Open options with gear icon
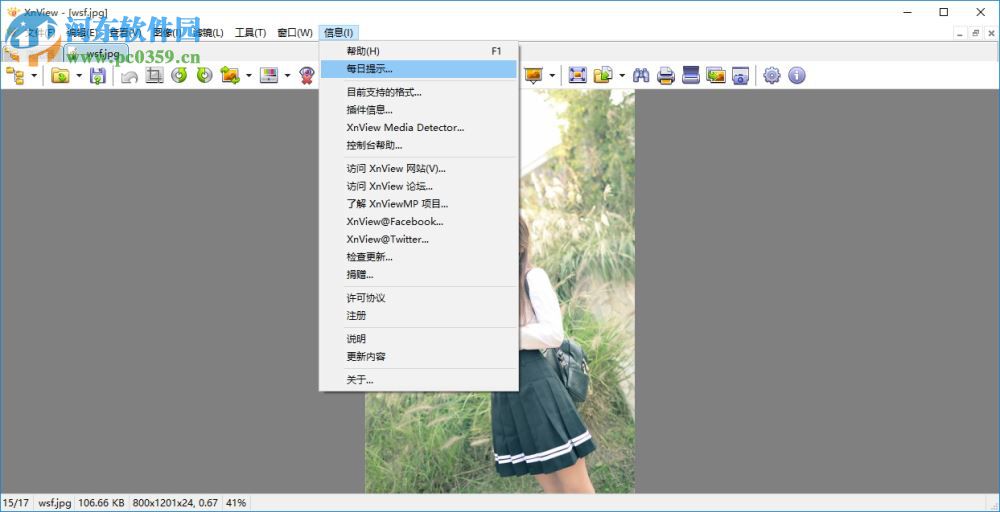This screenshot has height=512, width=1000. 772,76
